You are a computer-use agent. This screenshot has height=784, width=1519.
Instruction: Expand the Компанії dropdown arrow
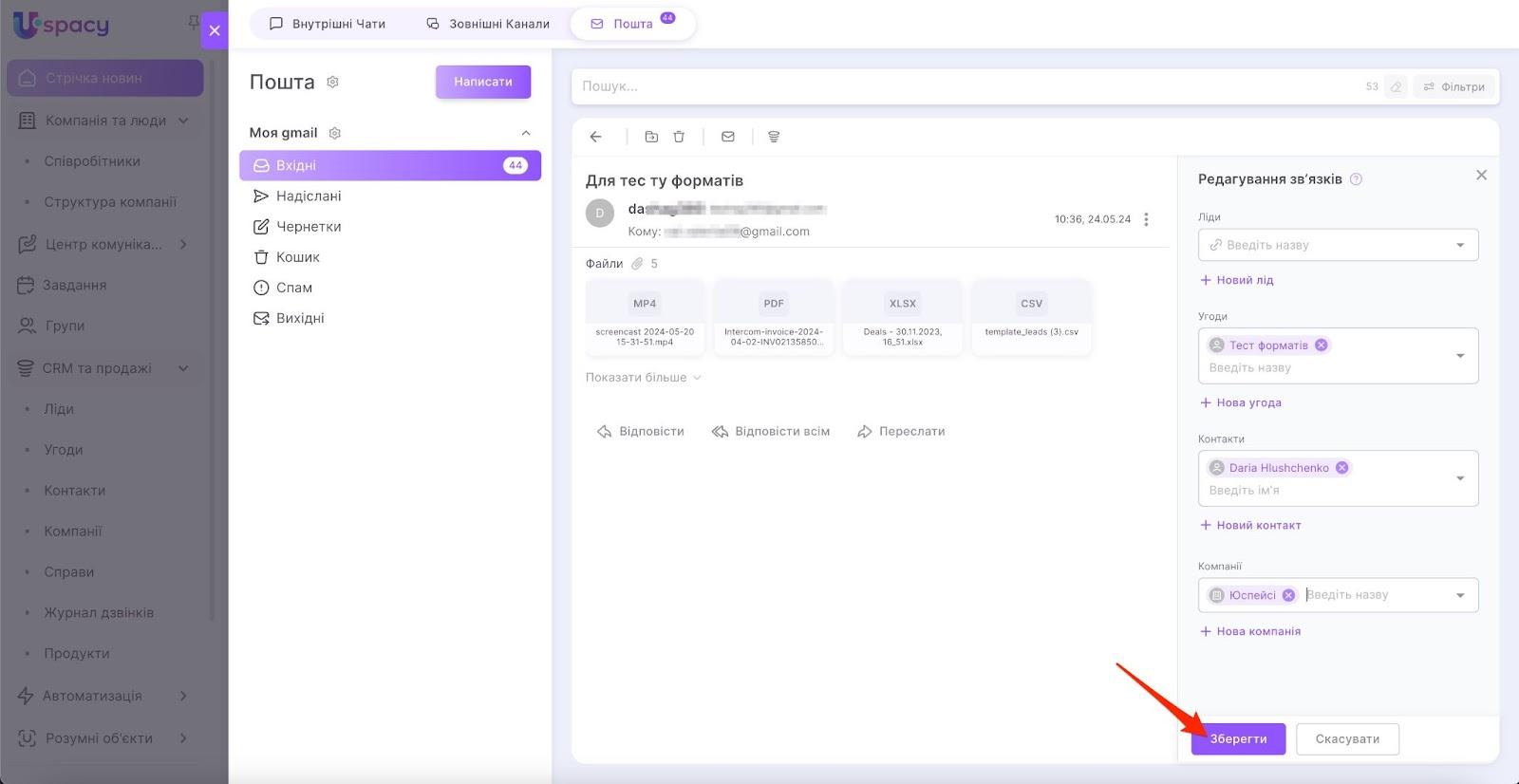tap(1460, 595)
